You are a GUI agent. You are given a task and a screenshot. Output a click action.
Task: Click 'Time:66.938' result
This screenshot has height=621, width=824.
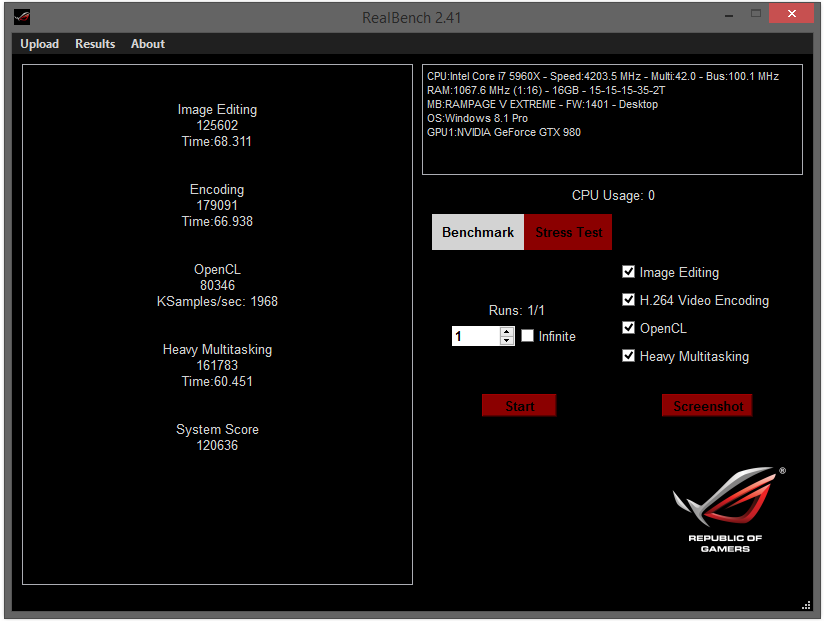217,221
